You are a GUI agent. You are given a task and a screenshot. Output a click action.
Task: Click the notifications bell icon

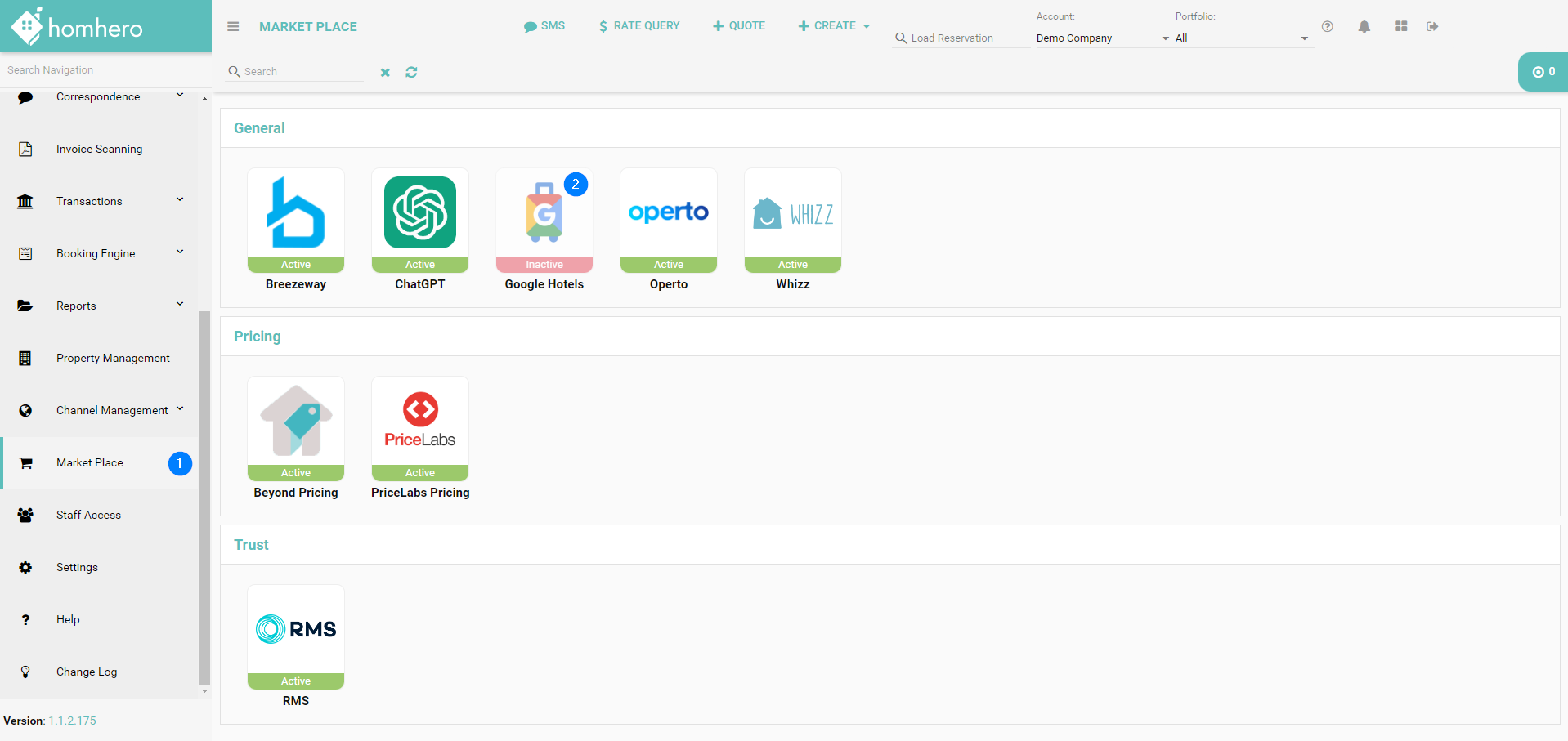[1364, 27]
